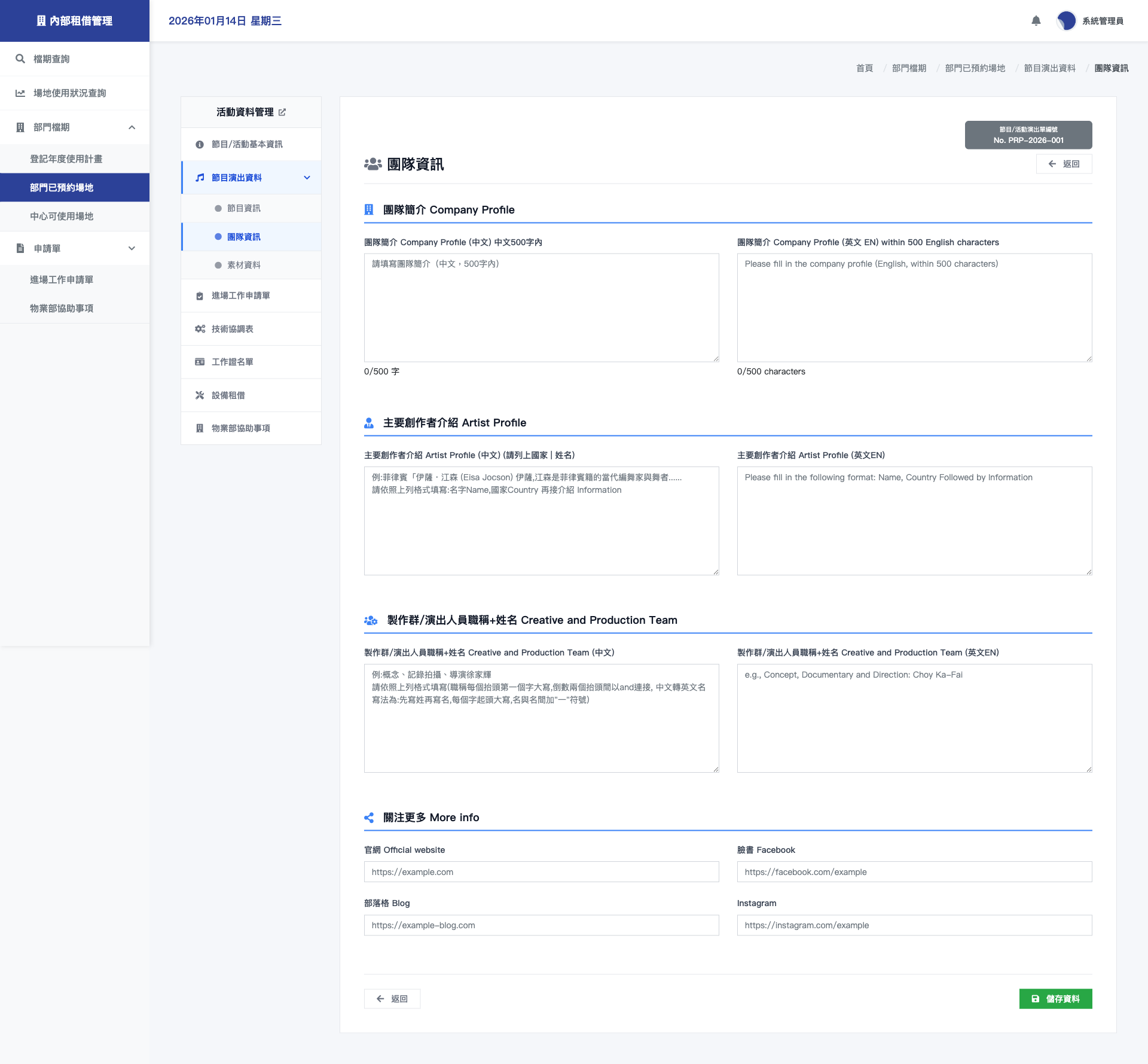Click the green 儲存資料 button
Screen dimensions: 1148x1064
point(1055,999)
